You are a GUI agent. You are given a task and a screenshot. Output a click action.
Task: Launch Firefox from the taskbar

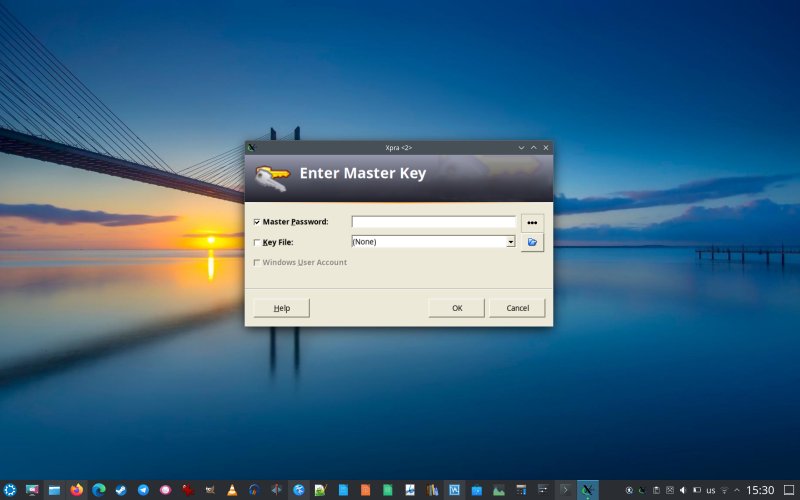click(76, 490)
